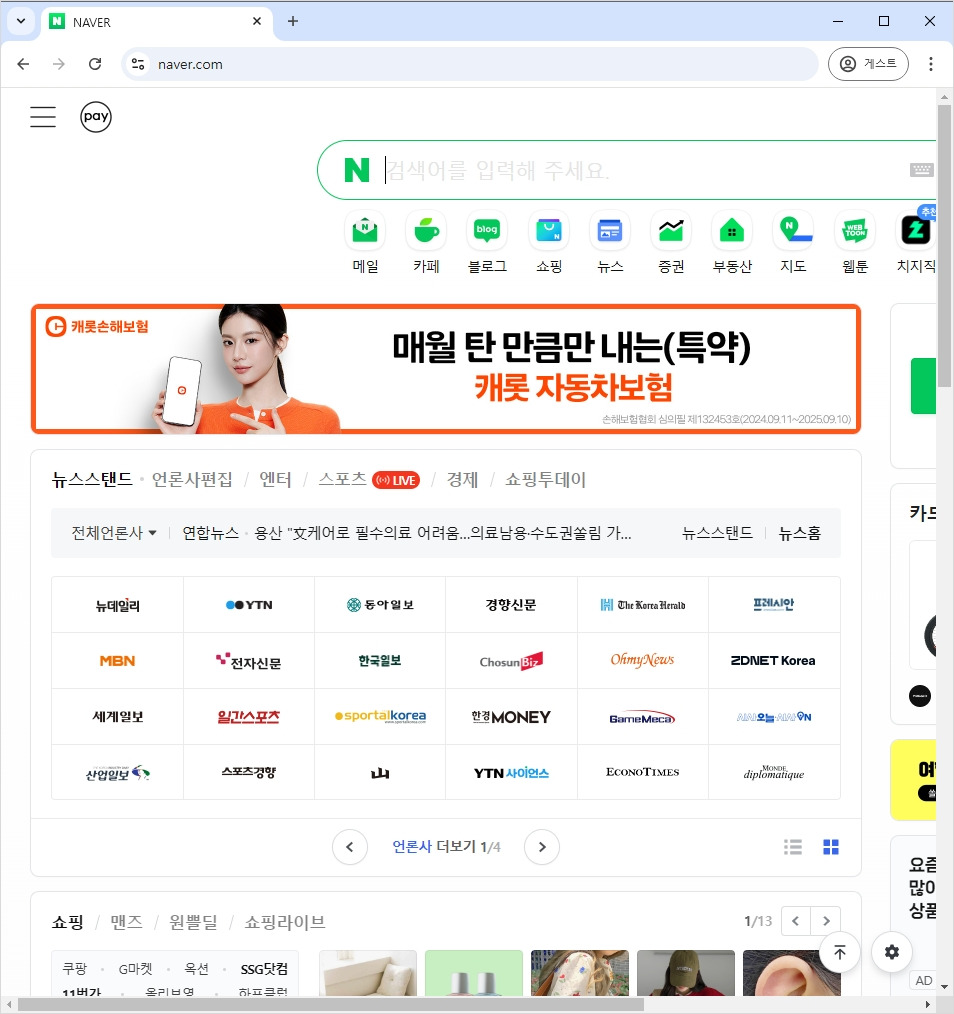
Task: Open the MBN press logo
Action: click(x=117, y=661)
